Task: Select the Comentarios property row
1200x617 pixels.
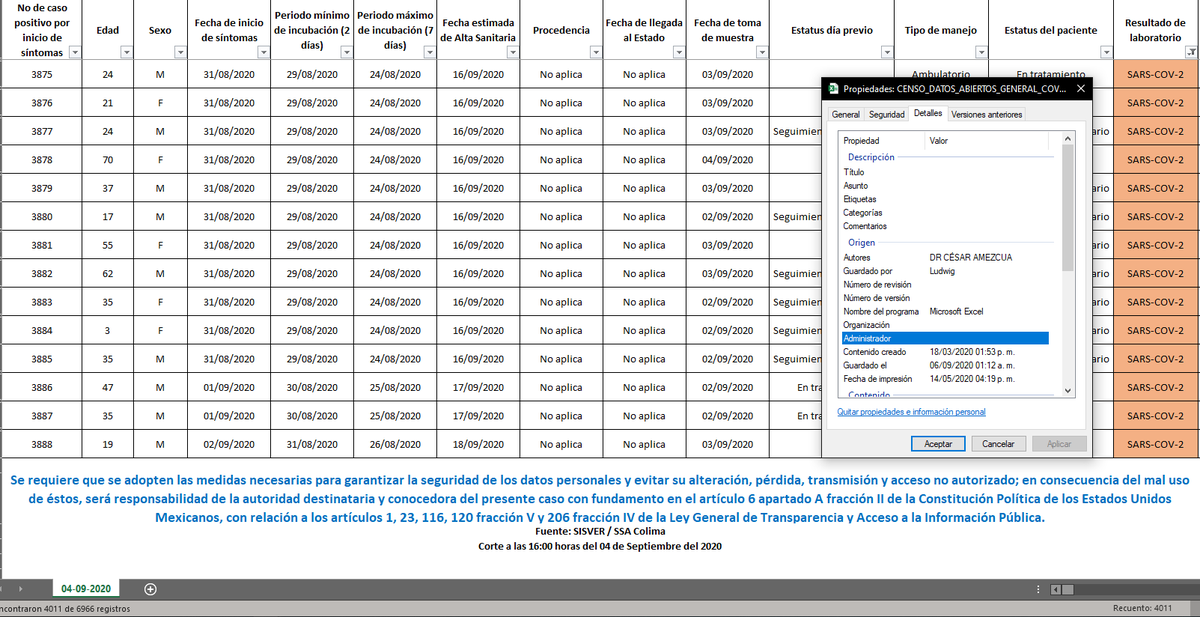Action: [x=945, y=226]
